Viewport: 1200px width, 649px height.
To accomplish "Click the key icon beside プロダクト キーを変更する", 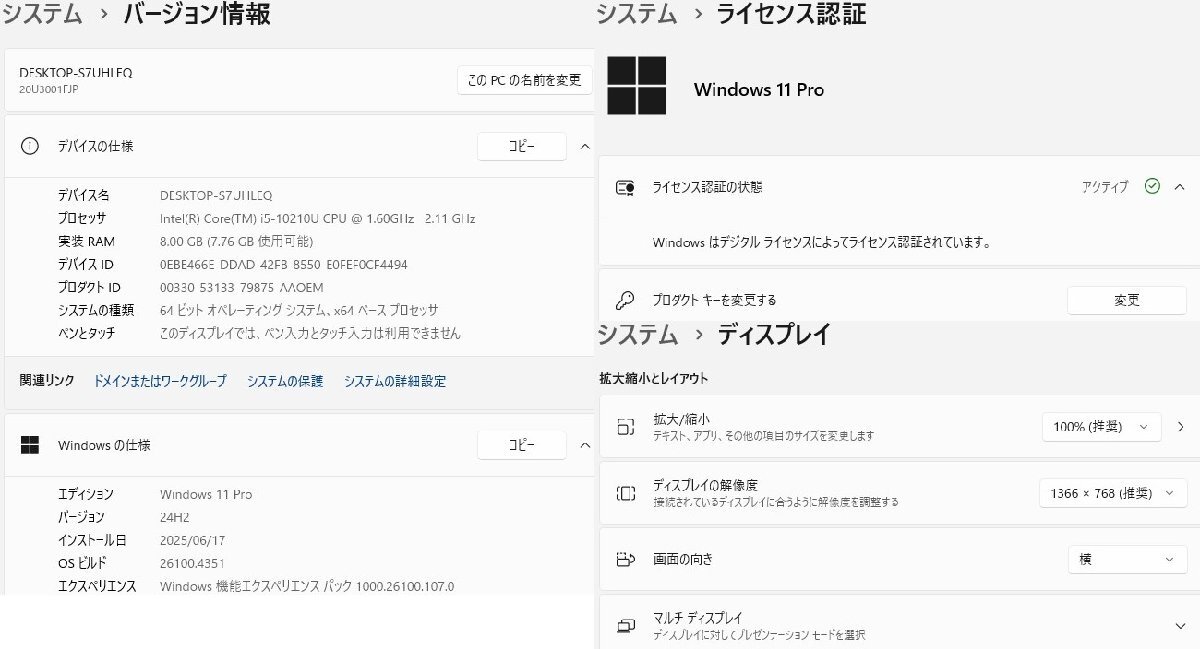I will [x=626, y=299].
